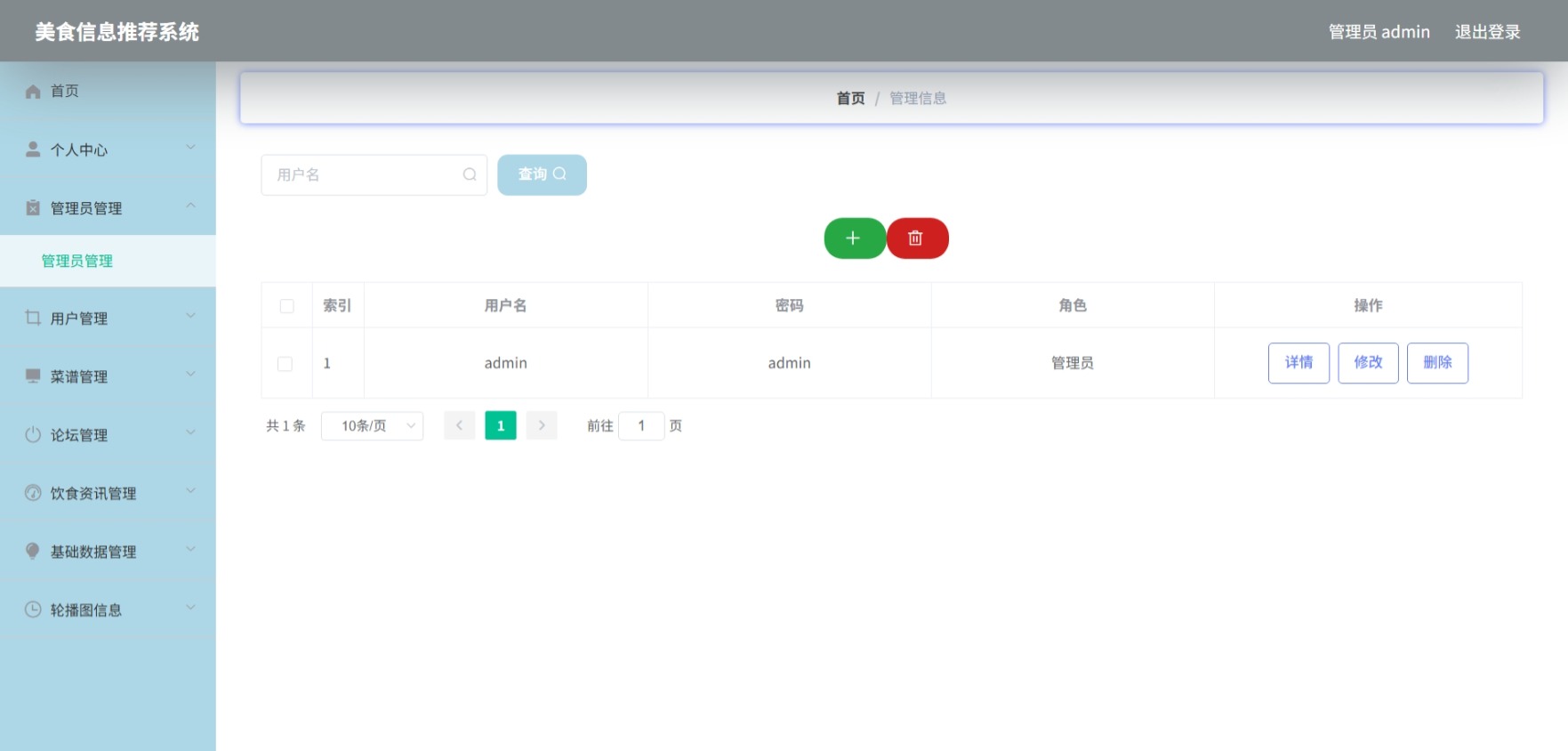Click the monitor icon beside 菜谱管理
This screenshot has width=1568, height=751.
point(33,376)
